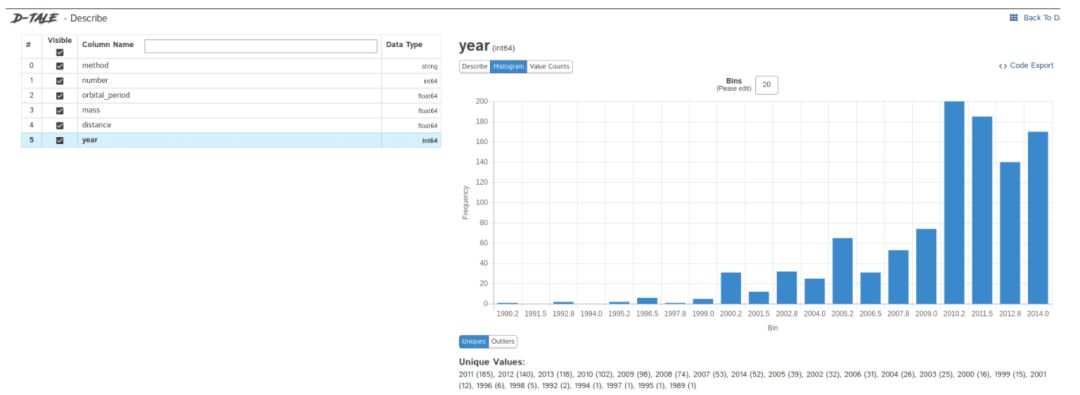Show the Outliers list
The image size is (1080, 395).
point(503,342)
